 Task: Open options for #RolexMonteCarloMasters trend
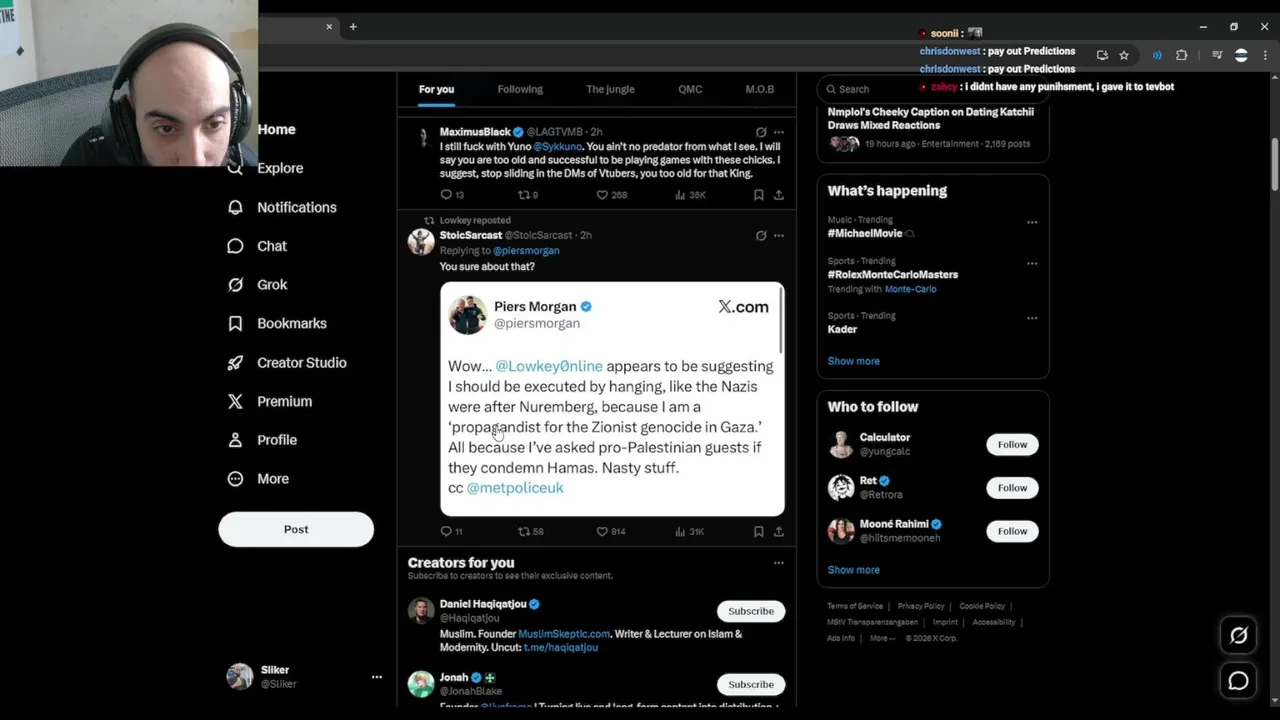coord(1032,263)
